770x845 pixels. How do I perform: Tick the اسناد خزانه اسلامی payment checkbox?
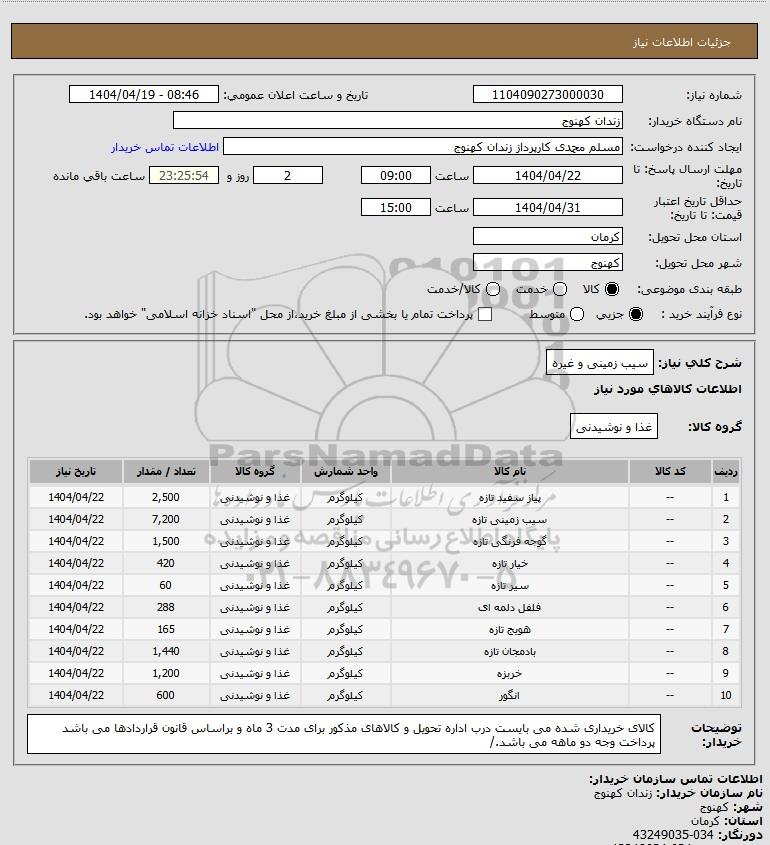pos(485,314)
